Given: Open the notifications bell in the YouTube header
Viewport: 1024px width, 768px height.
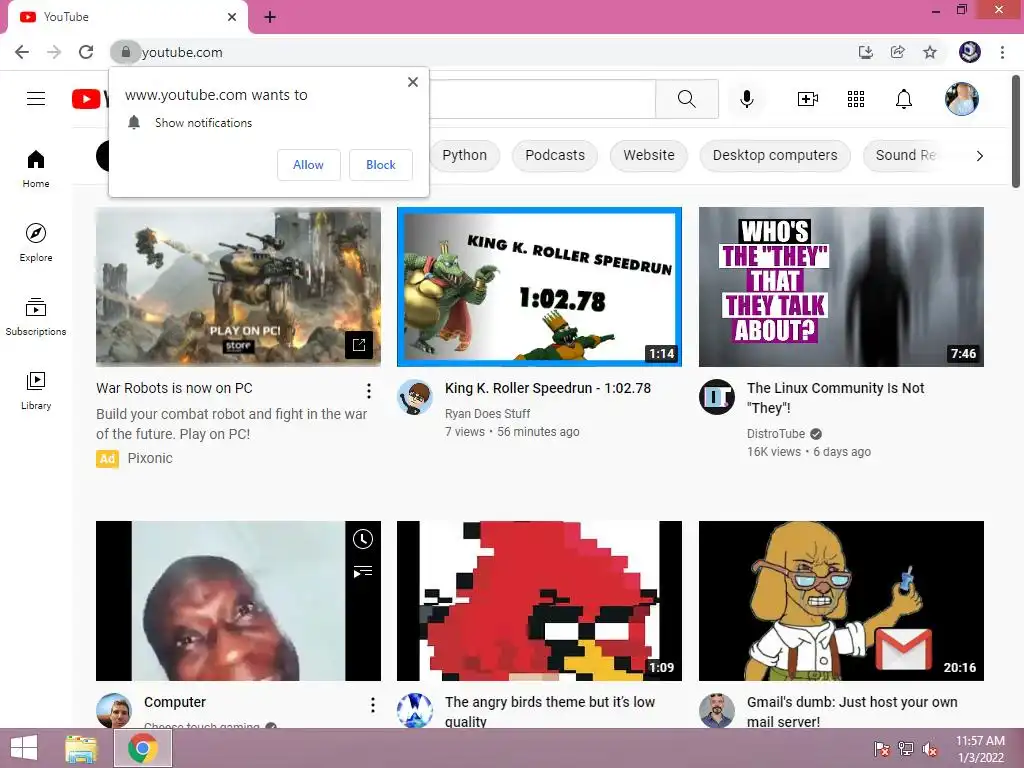Looking at the screenshot, I should click(x=904, y=99).
